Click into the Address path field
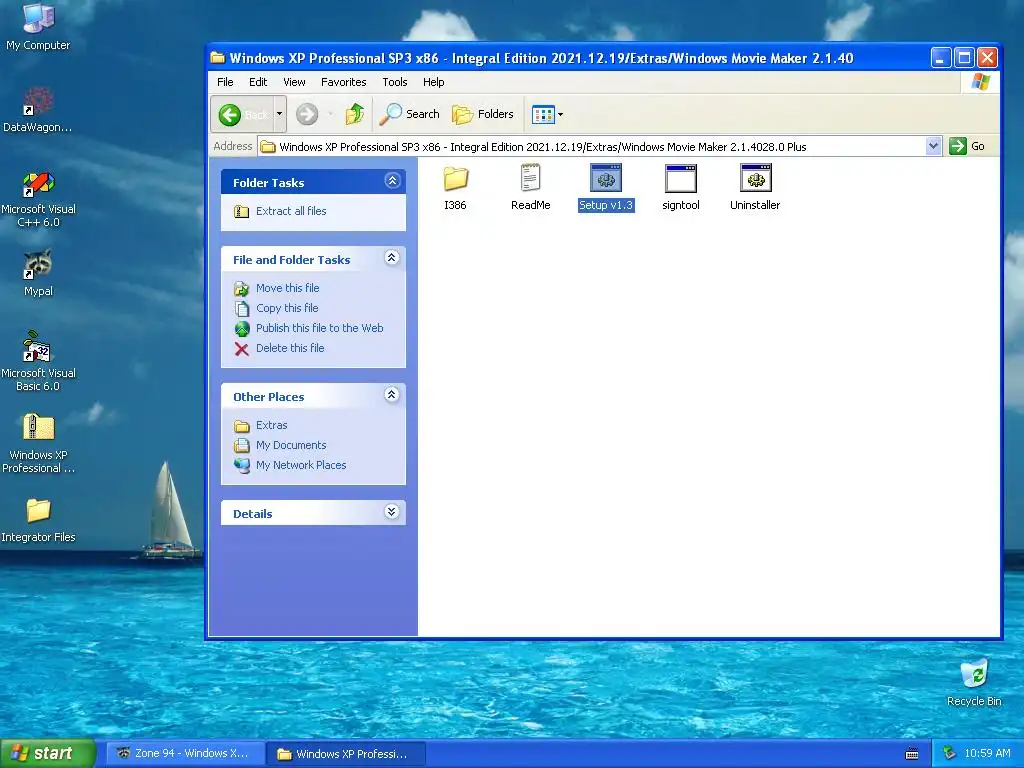This screenshot has height=768, width=1024. 591,146
